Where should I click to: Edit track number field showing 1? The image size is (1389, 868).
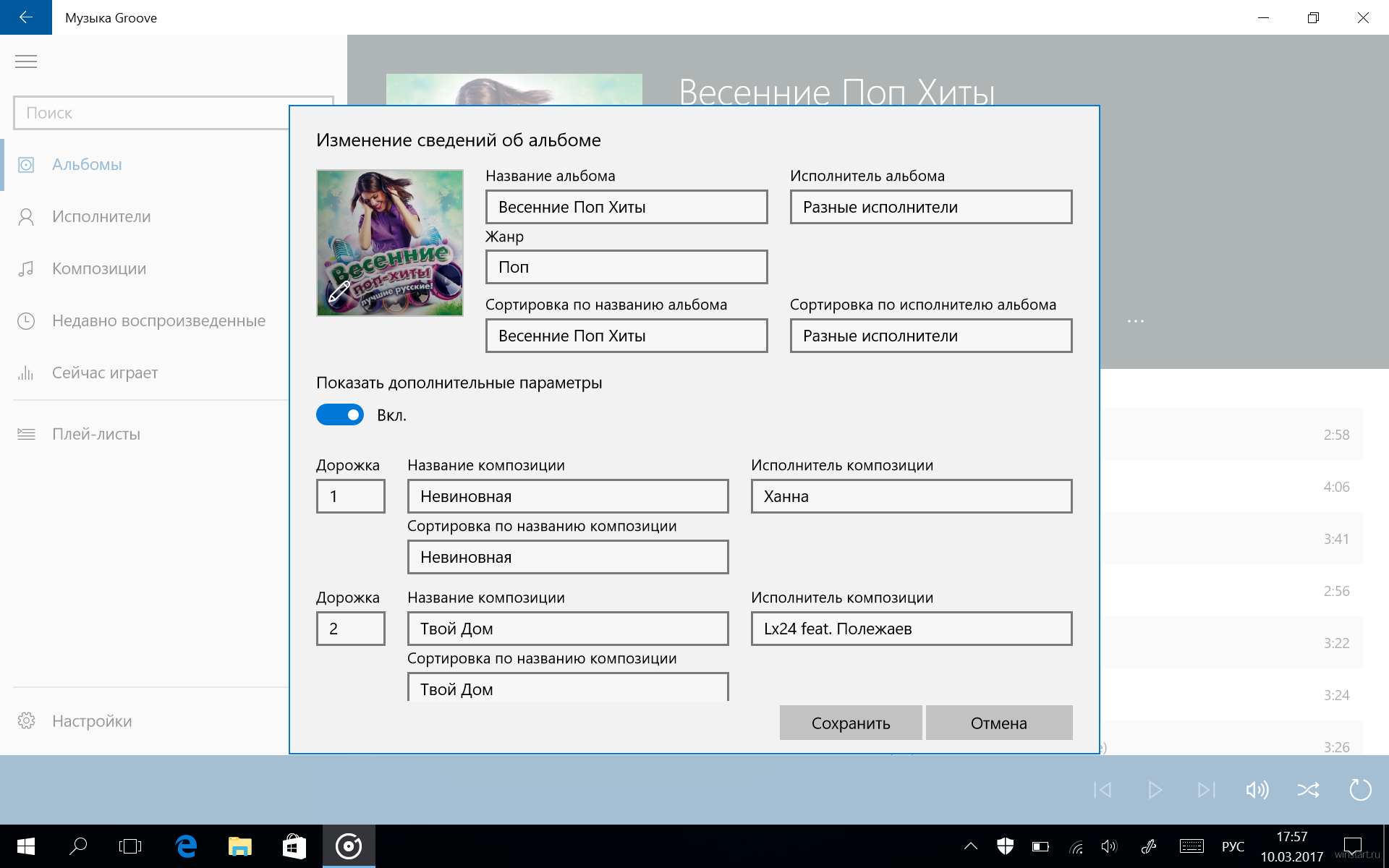pyautogui.click(x=351, y=496)
